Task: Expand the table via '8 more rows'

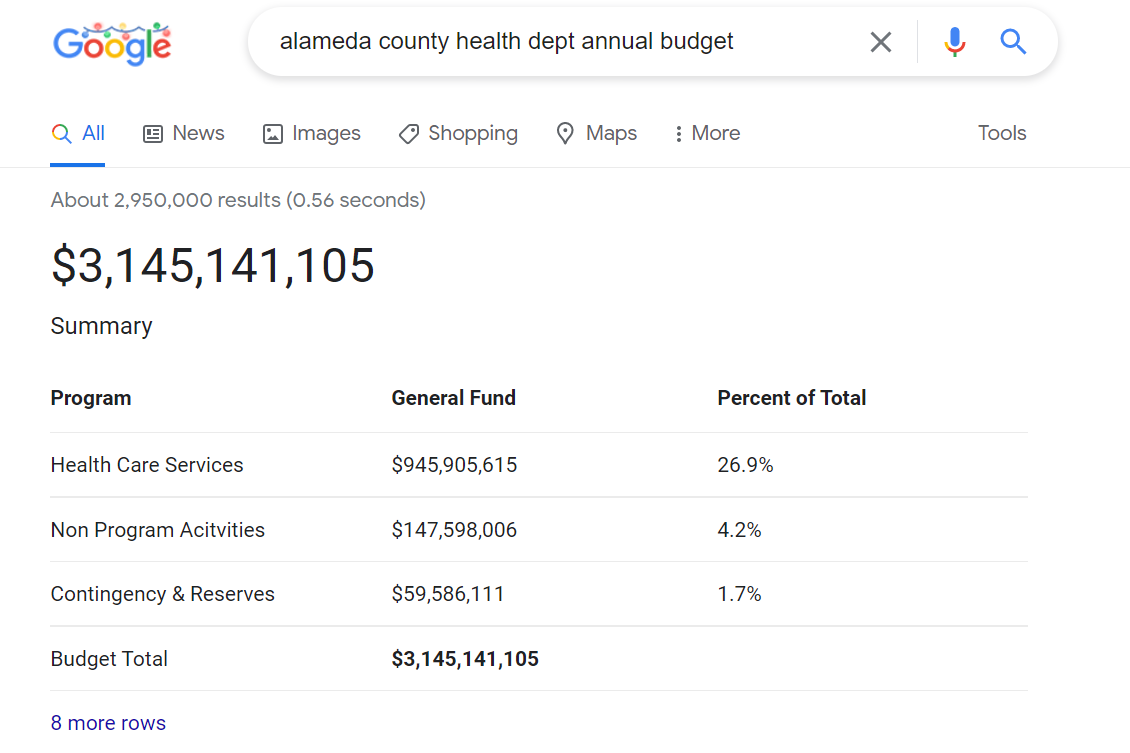Action: pos(108,723)
